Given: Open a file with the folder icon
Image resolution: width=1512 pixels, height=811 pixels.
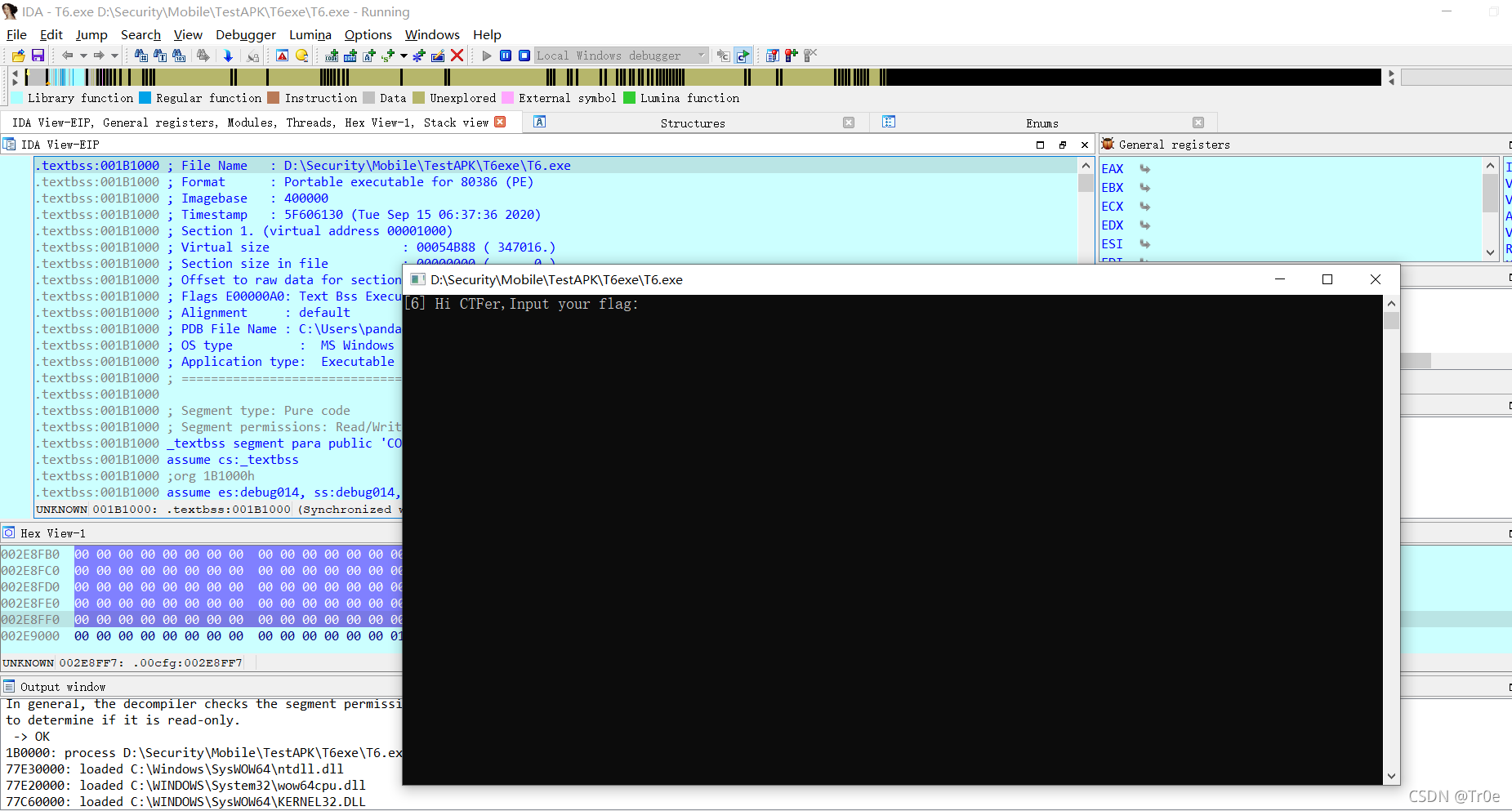Looking at the screenshot, I should pyautogui.click(x=19, y=56).
